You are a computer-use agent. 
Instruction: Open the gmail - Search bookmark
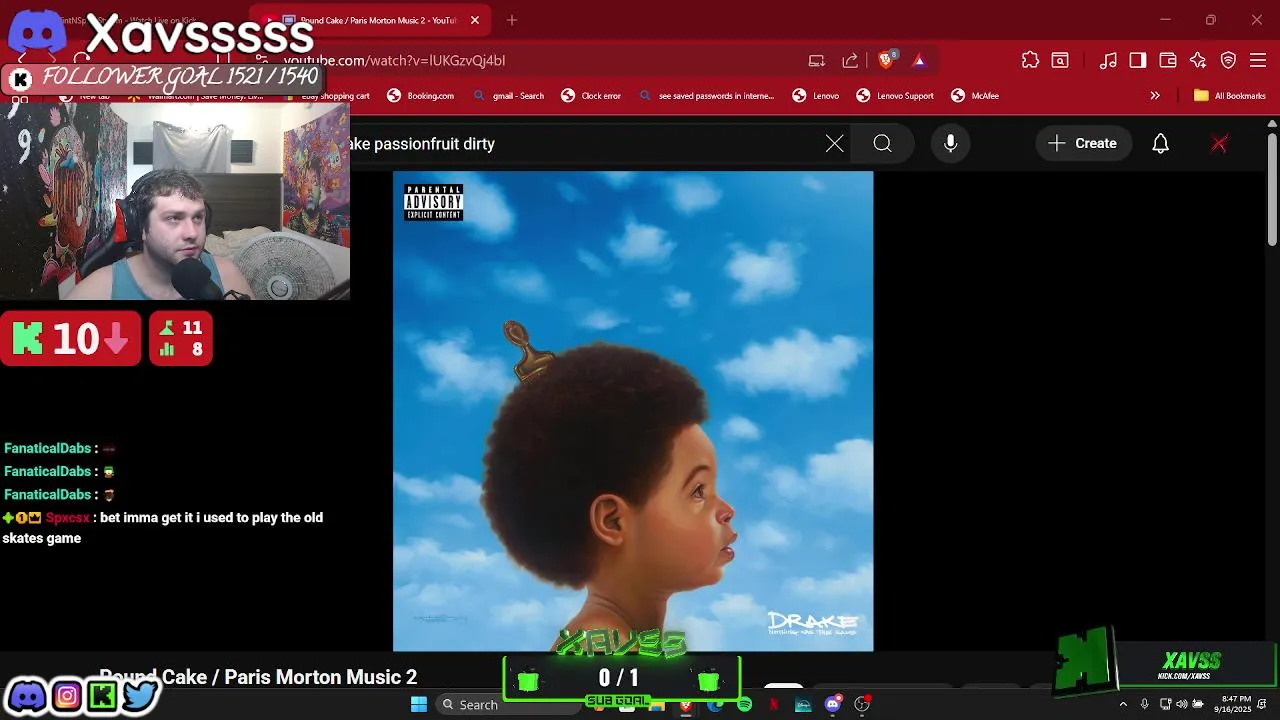tap(509, 96)
